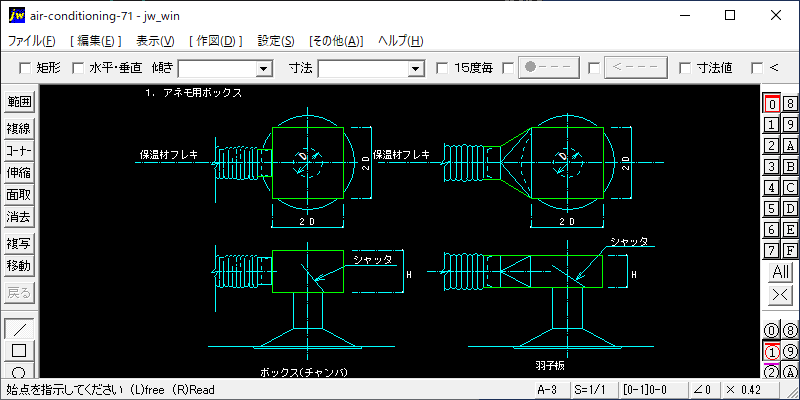The height and width of the screenshot is (400, 800).
Task: Click square layer button D
Action: [790, 209]
